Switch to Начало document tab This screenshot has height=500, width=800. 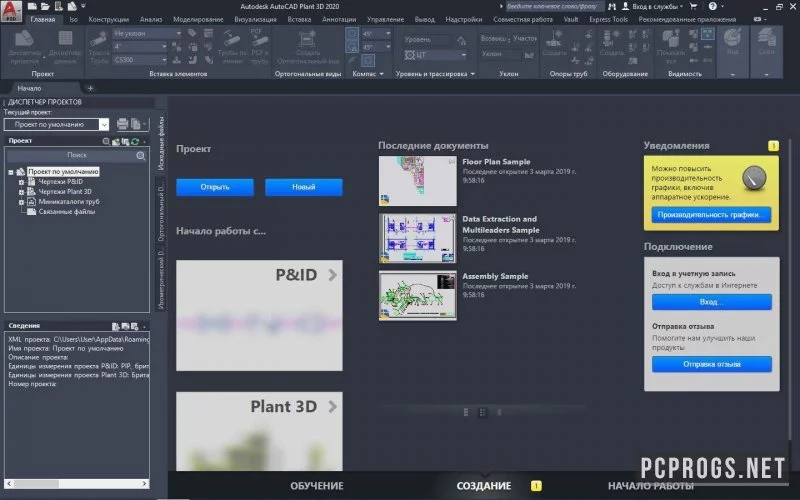(x=29, y=88)
